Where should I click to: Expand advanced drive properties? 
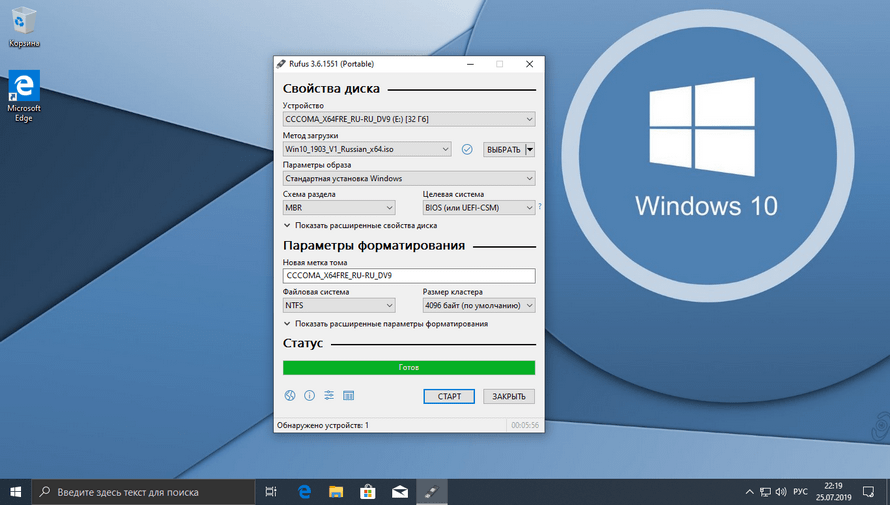tap(360, 225)
